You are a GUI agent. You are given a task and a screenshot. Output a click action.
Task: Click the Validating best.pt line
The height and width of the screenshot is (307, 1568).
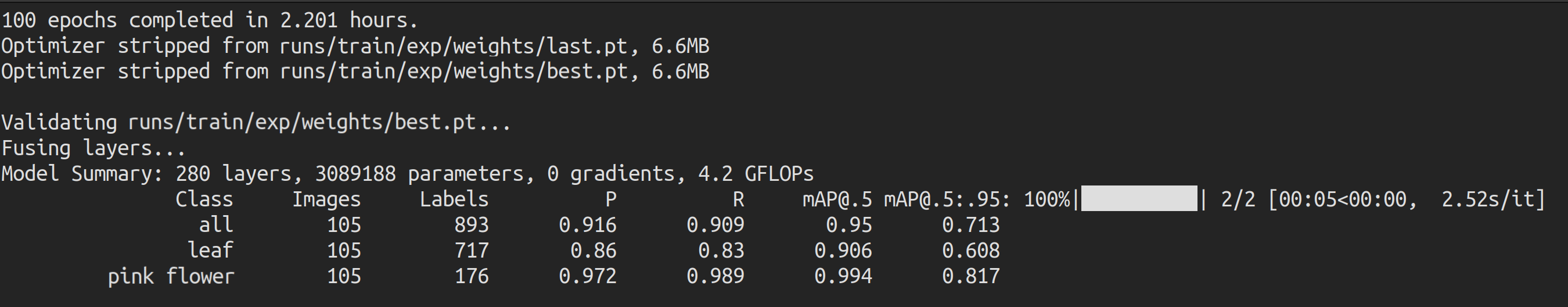tap(256, 123)
